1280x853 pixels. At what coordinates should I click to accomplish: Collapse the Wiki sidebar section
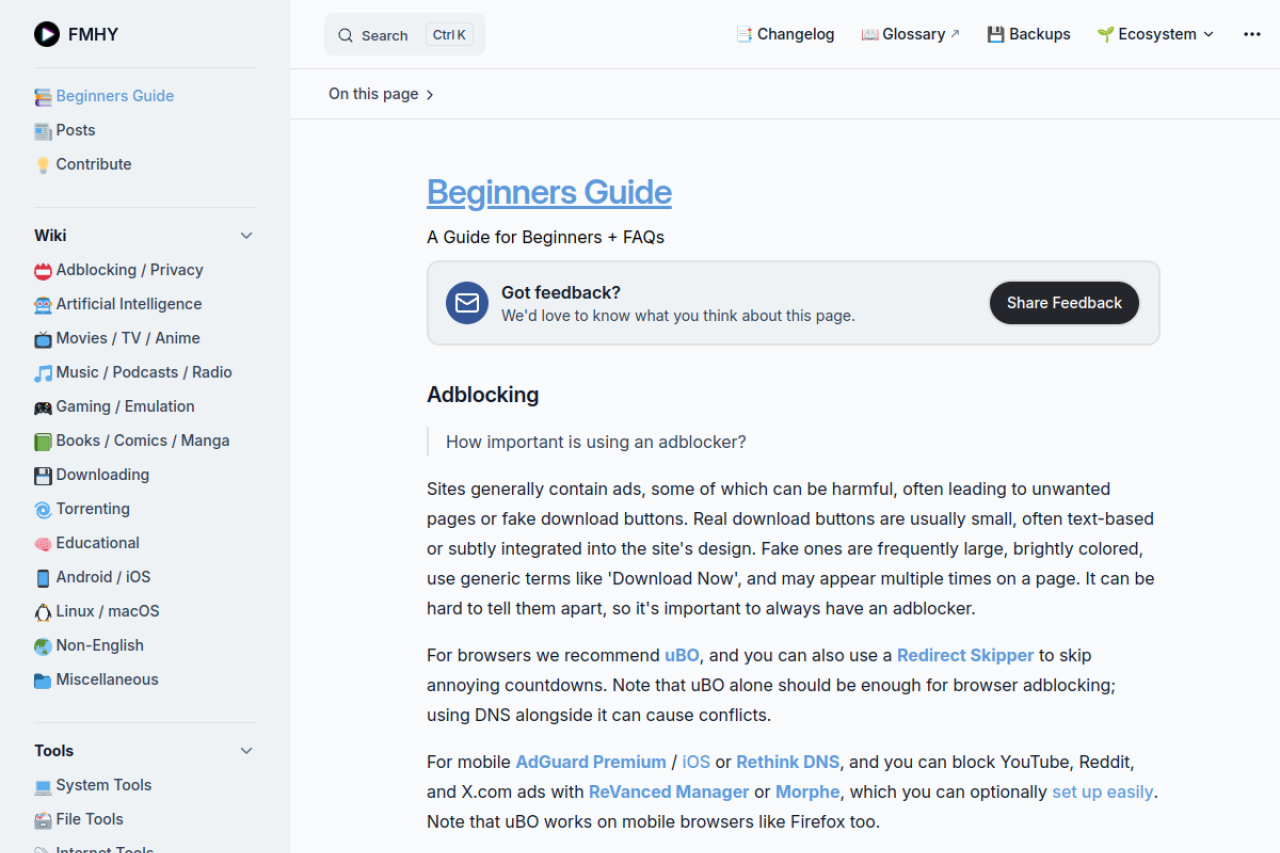click(x=246, y=235)
